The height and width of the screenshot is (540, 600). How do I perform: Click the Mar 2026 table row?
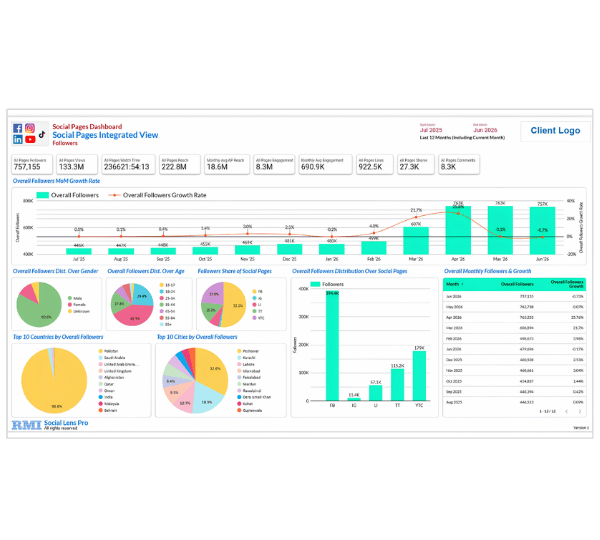514,328
